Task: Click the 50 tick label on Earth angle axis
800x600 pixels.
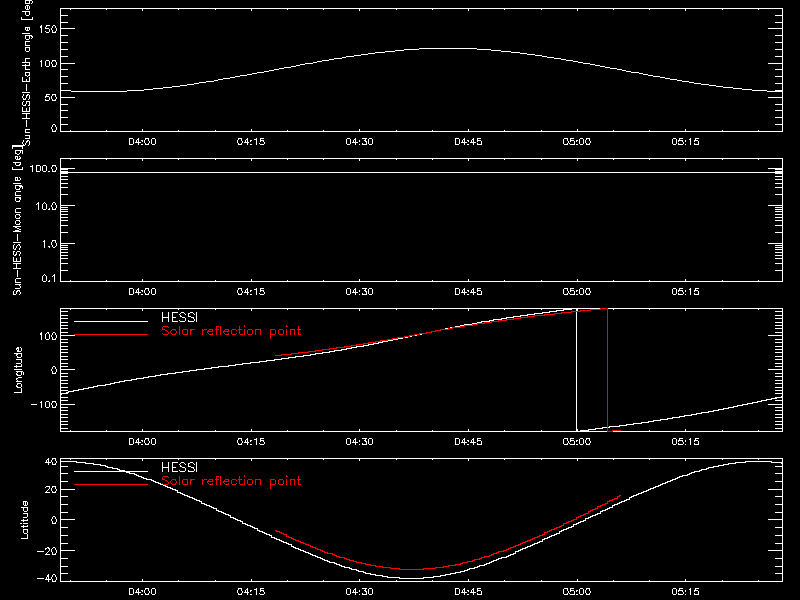Action: (x=51, y=97)
